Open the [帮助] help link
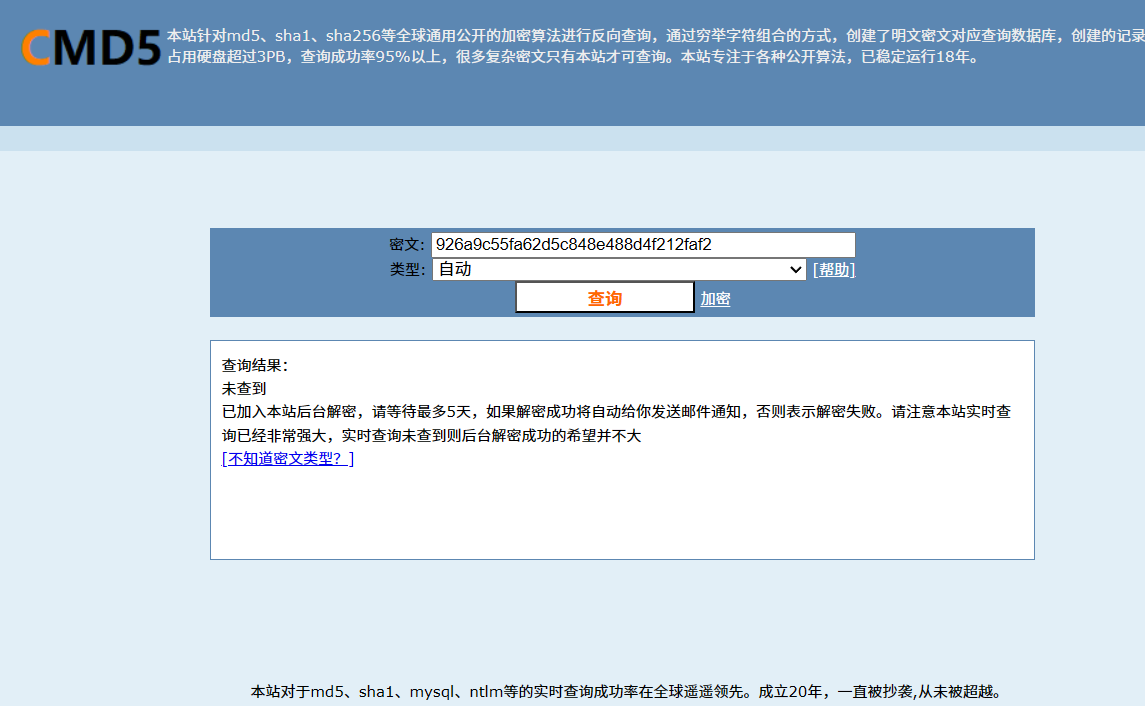 click(x=834, y=269)
